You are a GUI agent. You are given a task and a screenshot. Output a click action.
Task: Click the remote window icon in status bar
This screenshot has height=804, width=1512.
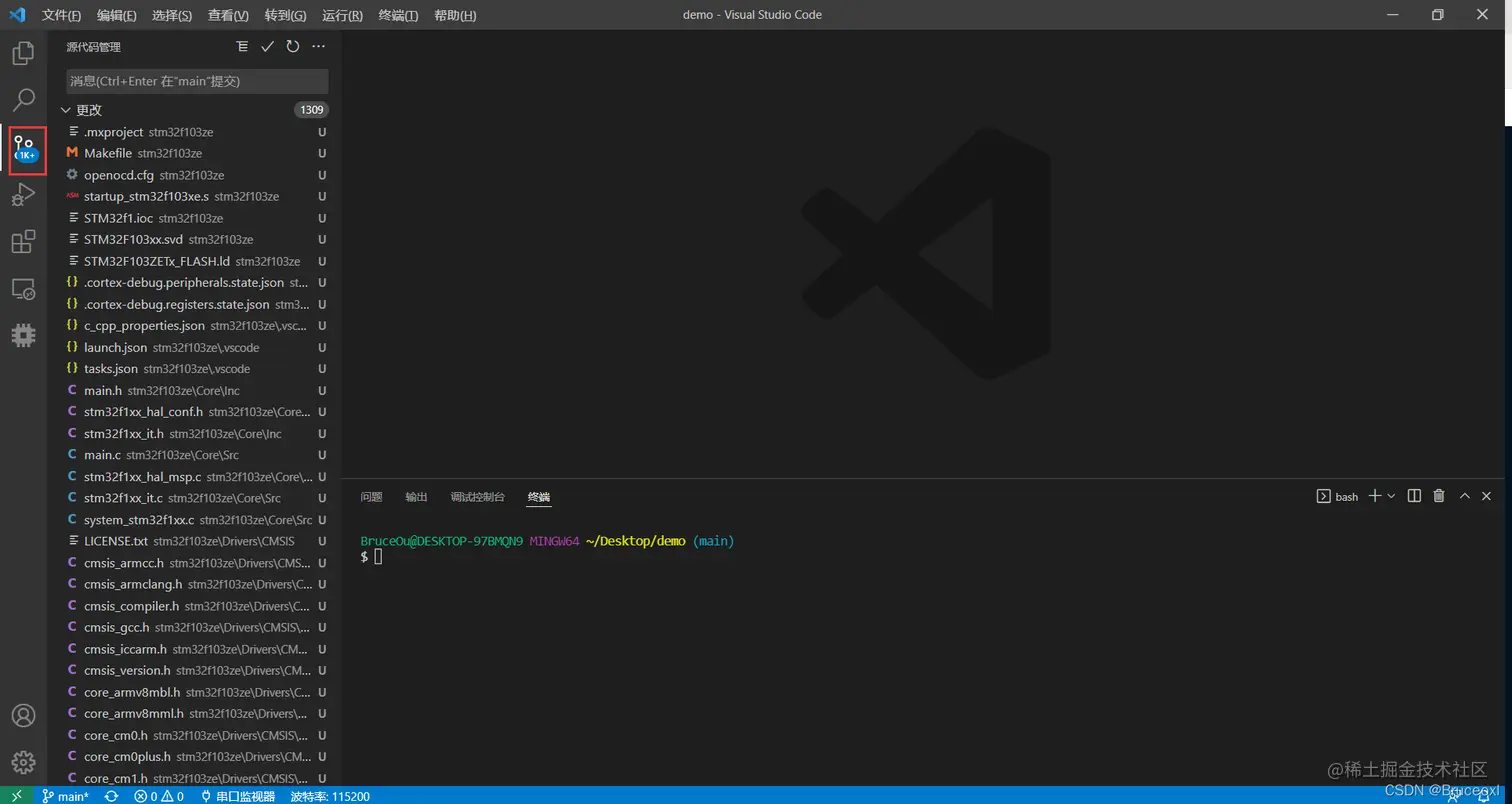tap(17, 796)
